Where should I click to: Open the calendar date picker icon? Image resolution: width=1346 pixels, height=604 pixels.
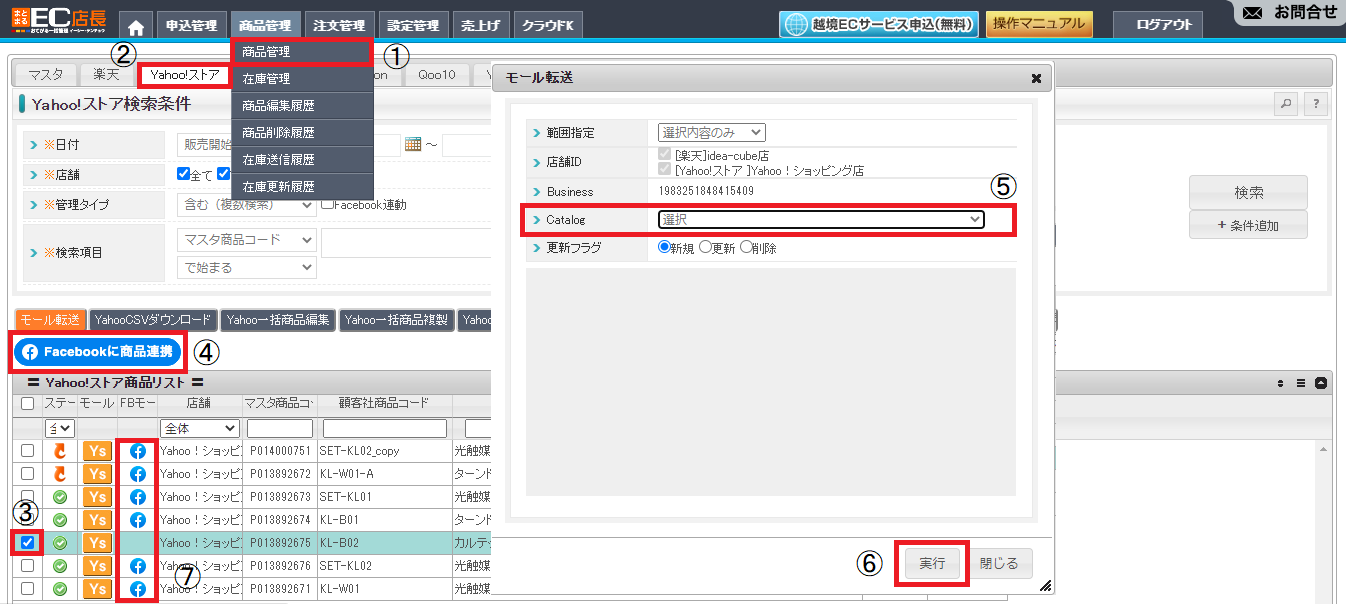(x=414, y=145)
